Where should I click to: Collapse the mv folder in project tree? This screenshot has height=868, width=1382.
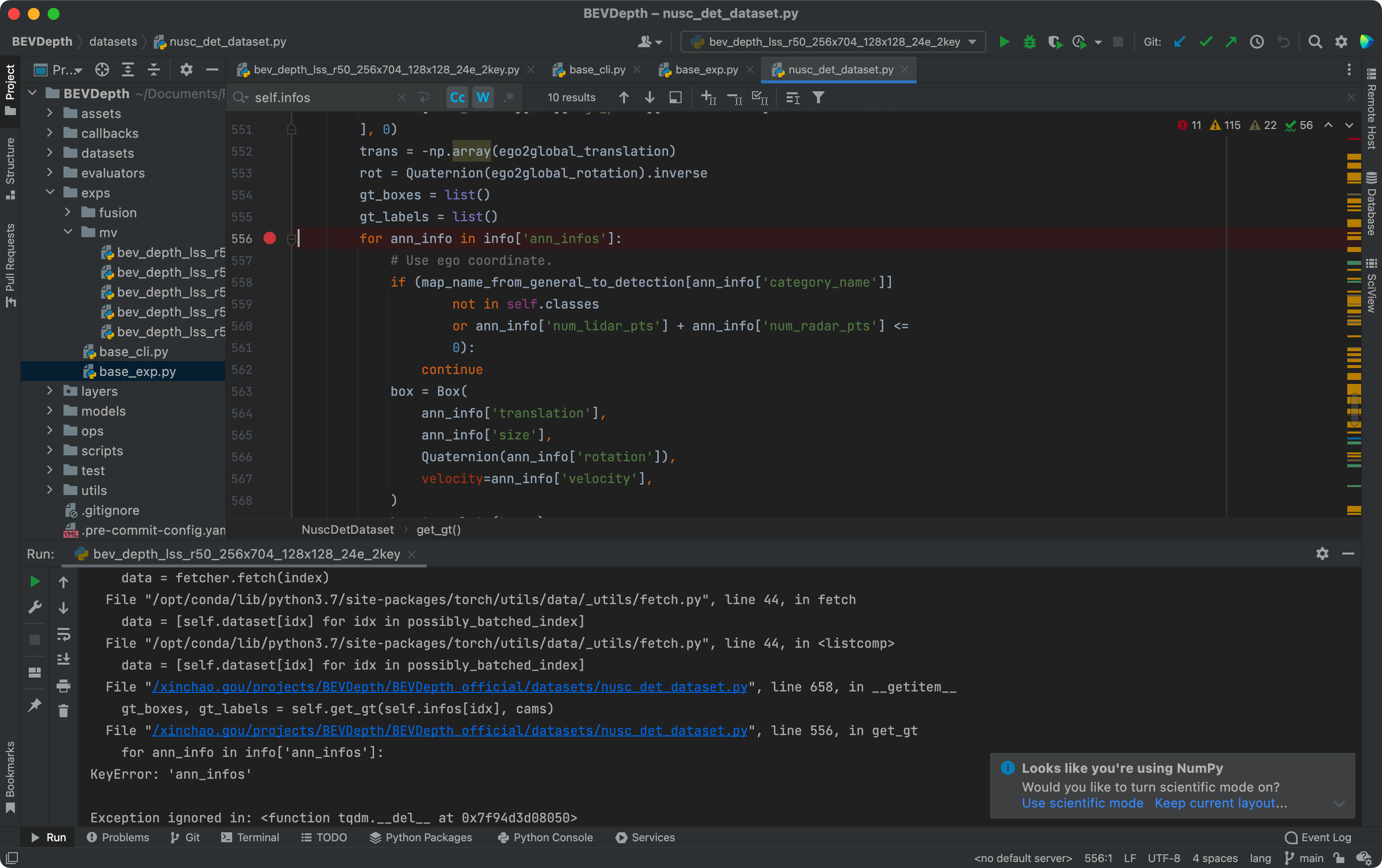point(69,232)
